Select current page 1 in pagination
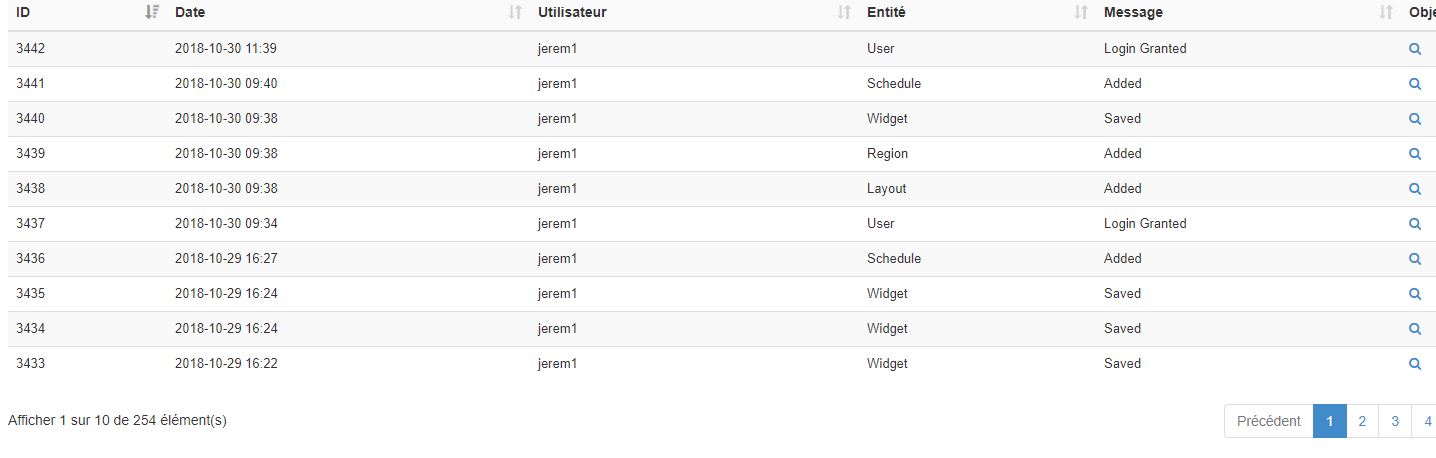This screenshot has height=458, width=1436. (x=1329, y=421)
